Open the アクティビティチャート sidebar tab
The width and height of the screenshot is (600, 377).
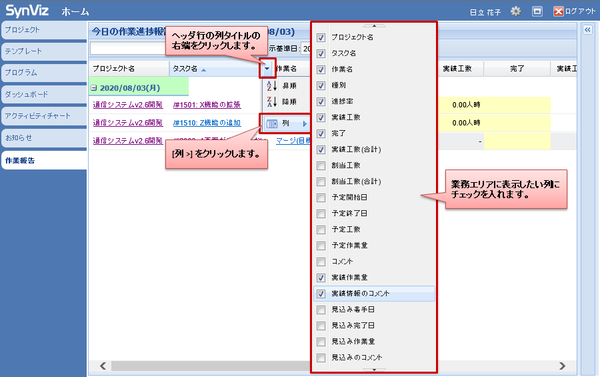click(44, 116)
